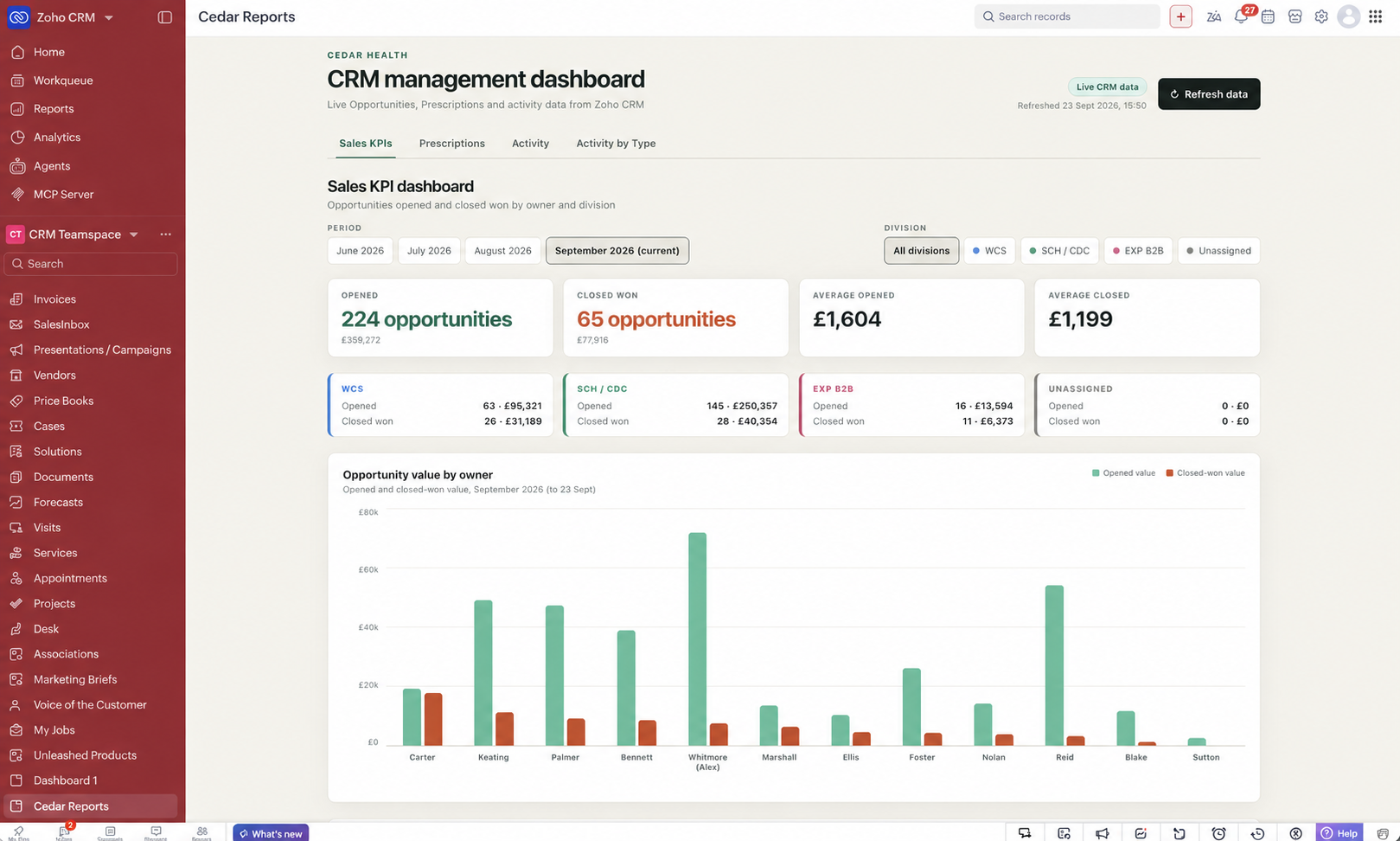Open Cedar Reports in sidebar
Viewport: 1400px width, 841px height.
[91, 806]
